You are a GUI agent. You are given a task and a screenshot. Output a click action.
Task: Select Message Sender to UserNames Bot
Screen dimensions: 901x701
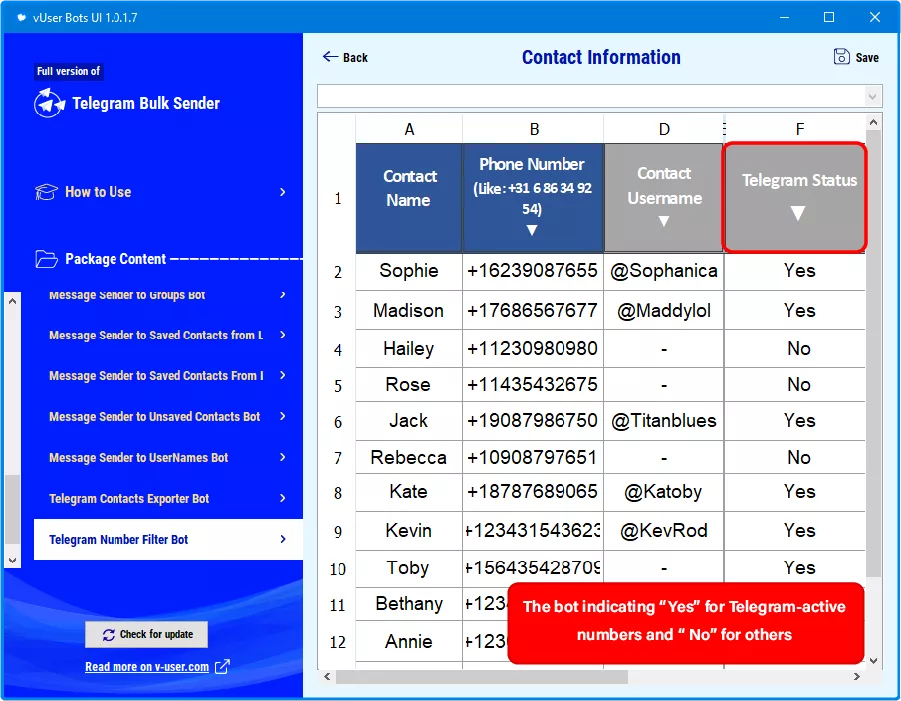coord(168,457)
